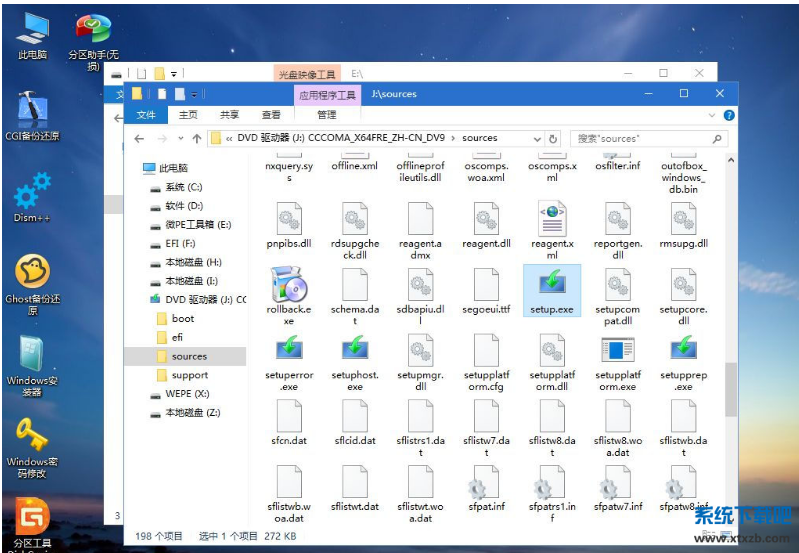Screen dimensions: 799x553
Task: Select 本地磁盘 (H:) in tree
Action: coord(186,262)
